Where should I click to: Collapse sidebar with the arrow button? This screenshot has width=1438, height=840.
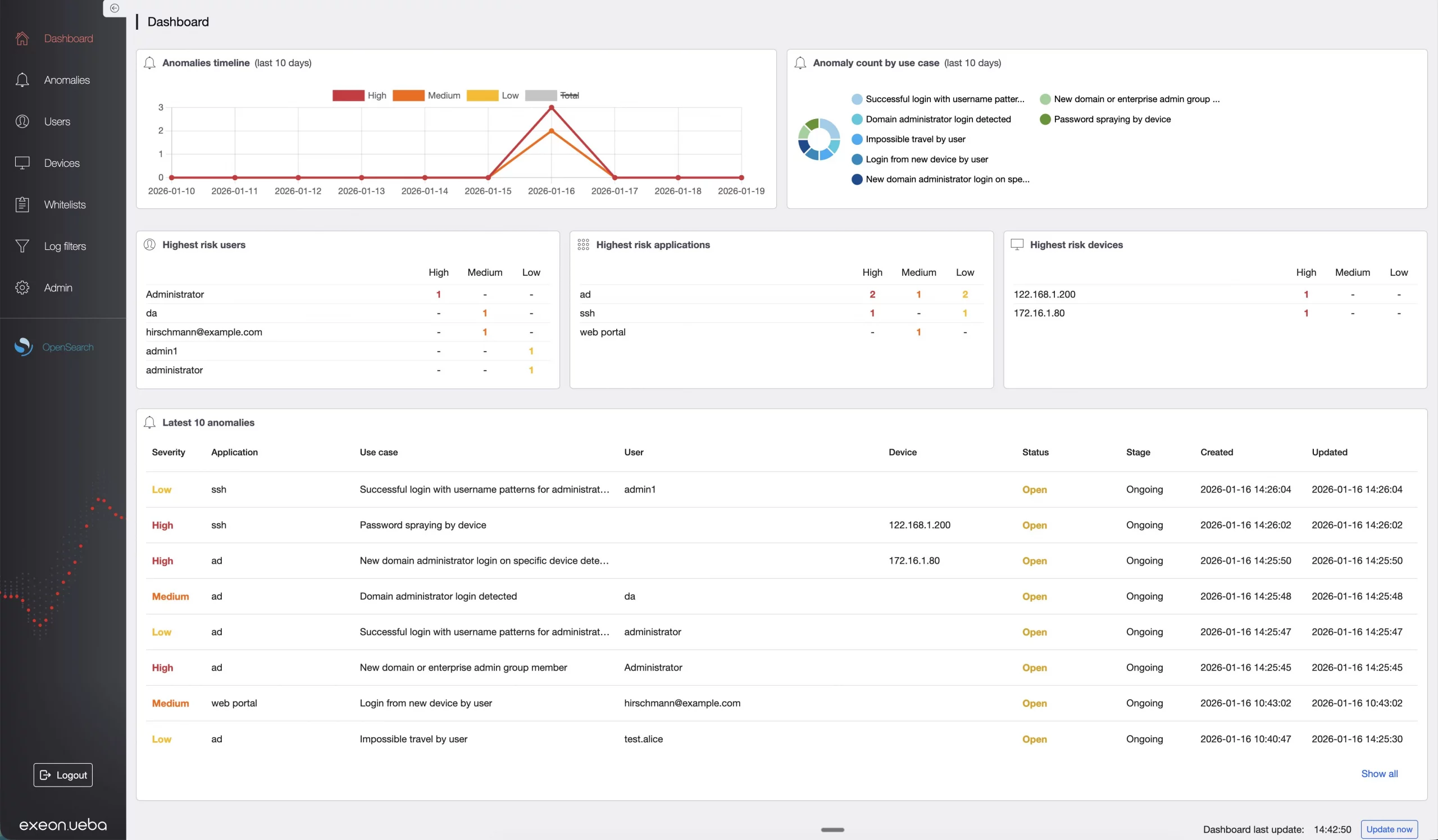(114, 8)
